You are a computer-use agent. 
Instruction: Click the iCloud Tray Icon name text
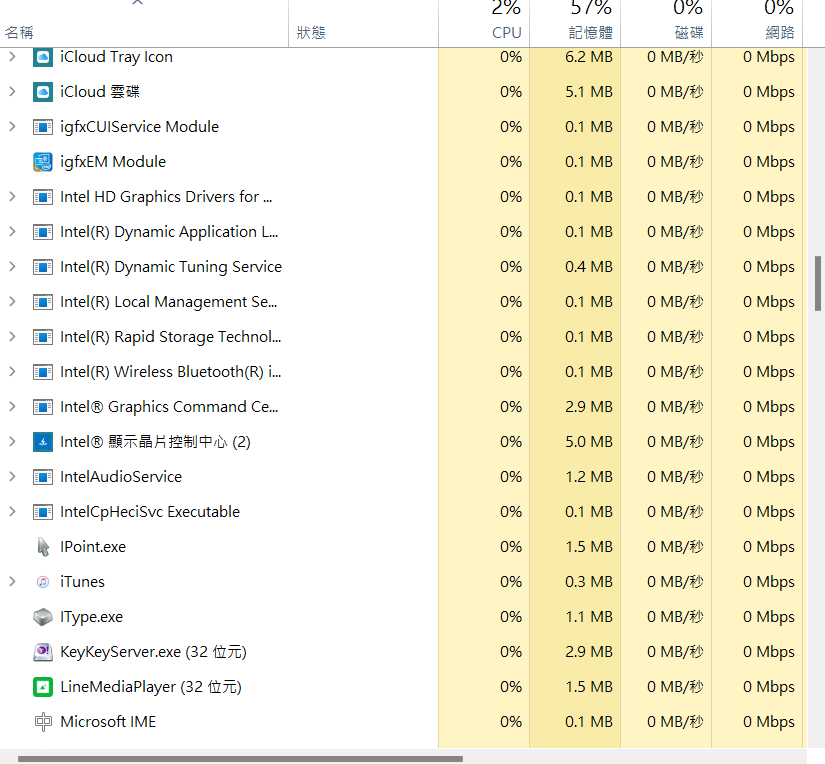tap(116, 57)
